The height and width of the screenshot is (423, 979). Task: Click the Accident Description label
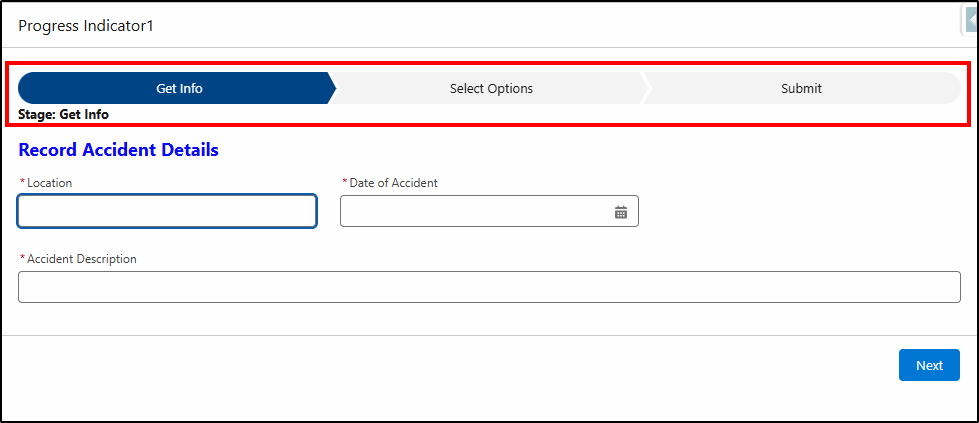click(82, 259)
